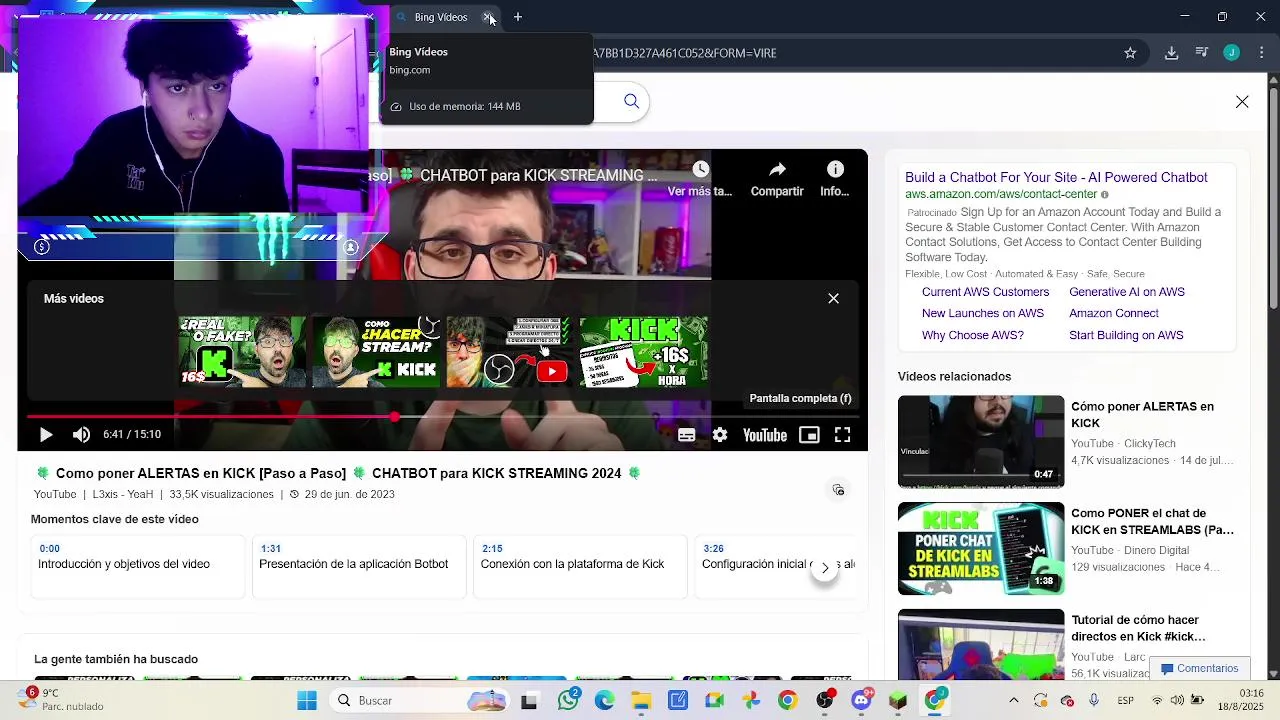Click the Watch later clock icon
Viewport: 1280px width, 720px height.
[700, 170]
